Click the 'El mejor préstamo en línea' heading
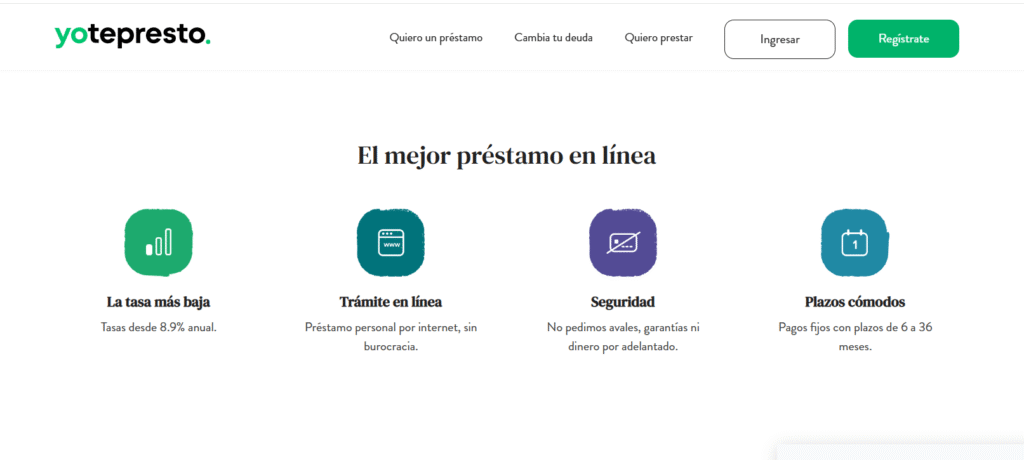The width and height of the screenshot is (1024, 460). [506, 156]
